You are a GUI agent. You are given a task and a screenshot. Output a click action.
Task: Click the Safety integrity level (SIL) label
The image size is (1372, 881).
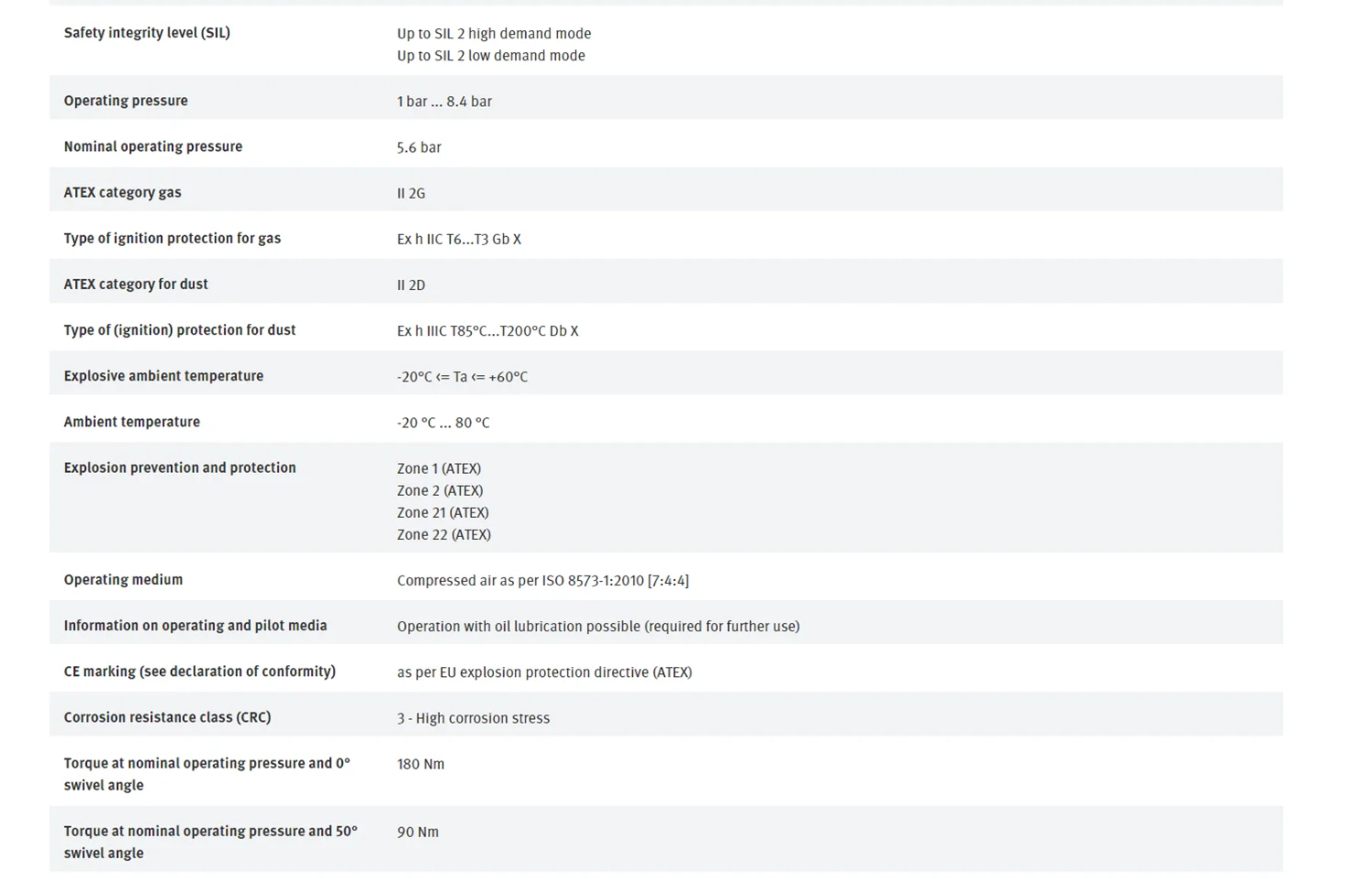coord(146,33)
